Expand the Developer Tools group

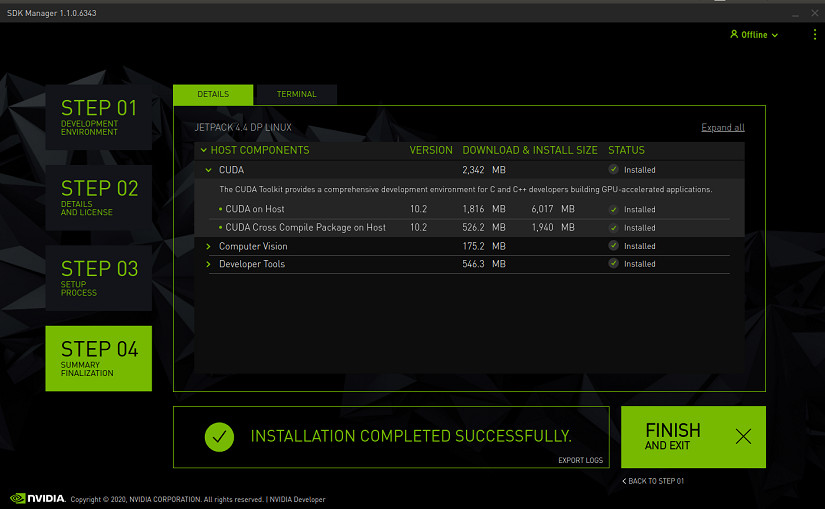coord(208,264)
